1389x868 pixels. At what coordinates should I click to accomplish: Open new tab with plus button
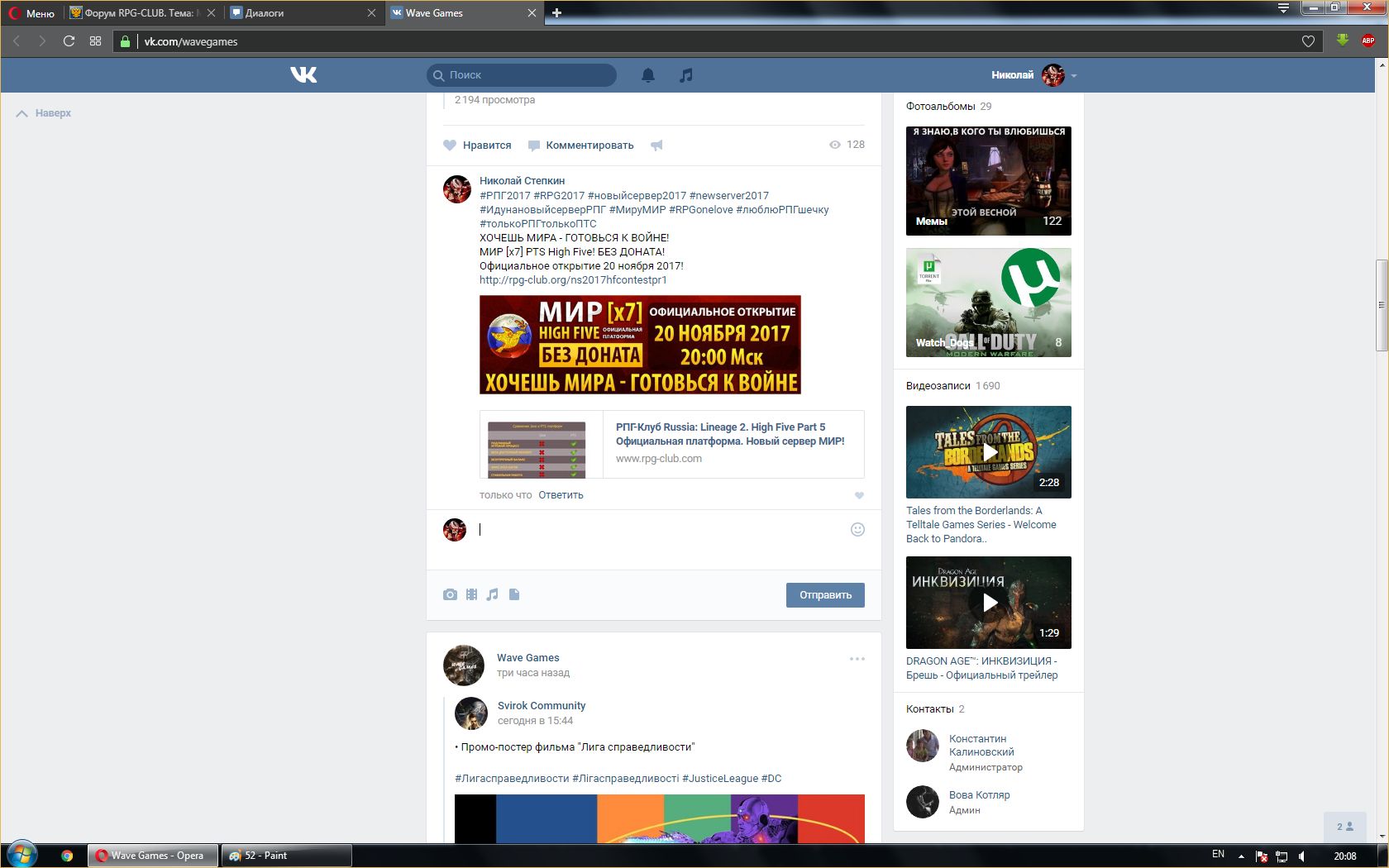point(556,12)
